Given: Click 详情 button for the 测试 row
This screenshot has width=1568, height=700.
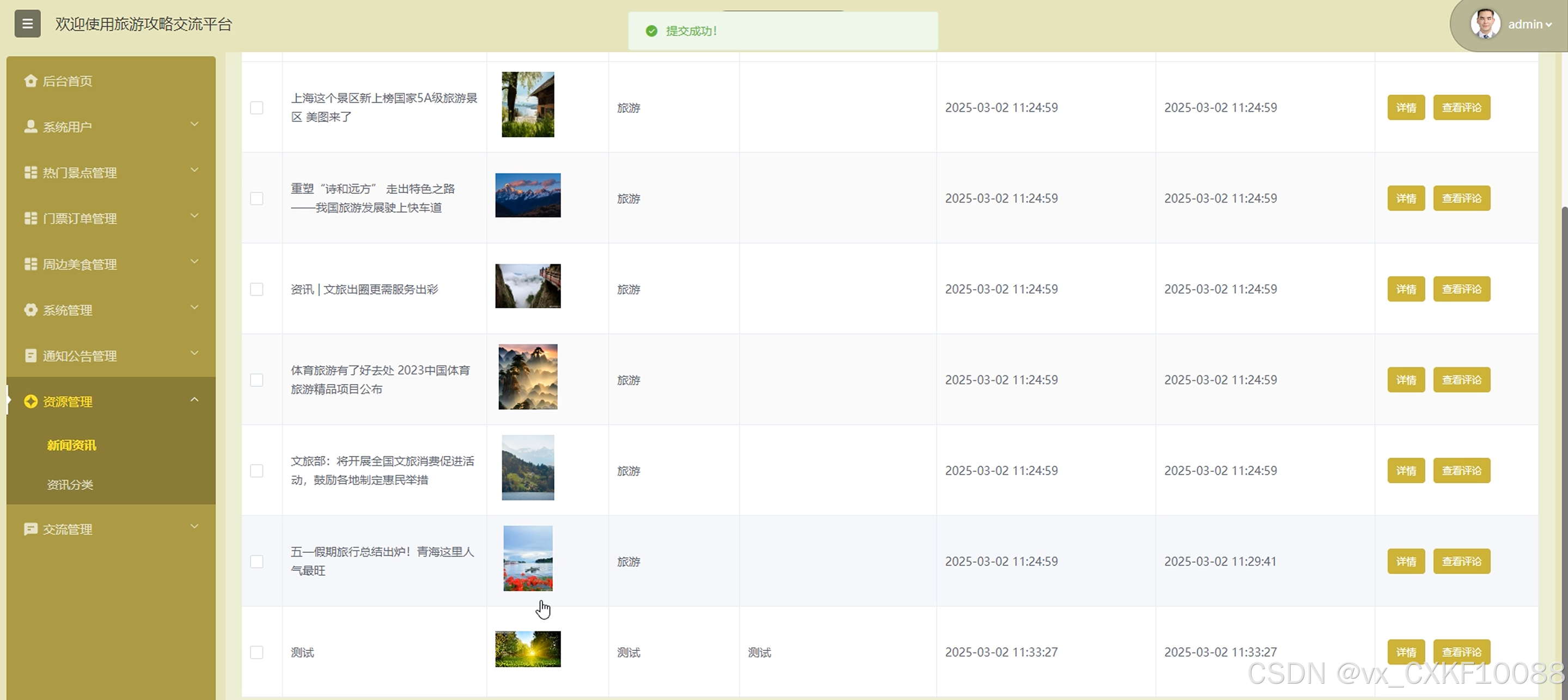Looking at the screenshot, I should (x=1406, y=652).
